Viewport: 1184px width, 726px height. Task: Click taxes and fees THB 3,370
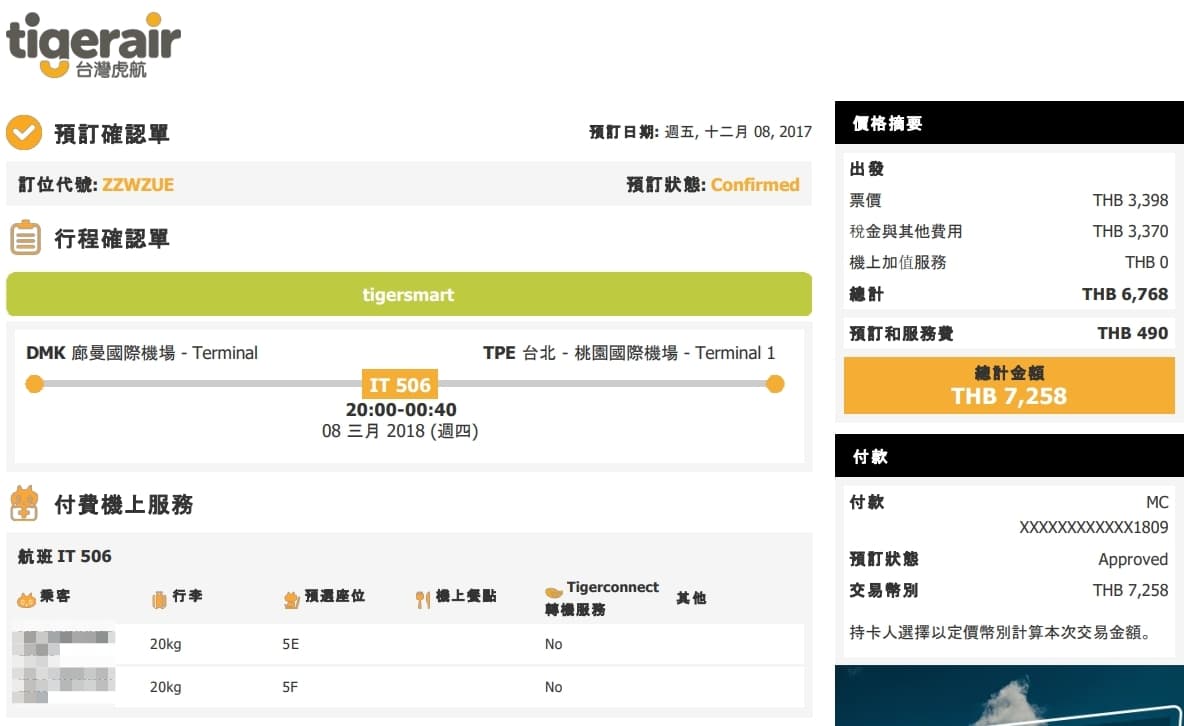click(1130, 231)
